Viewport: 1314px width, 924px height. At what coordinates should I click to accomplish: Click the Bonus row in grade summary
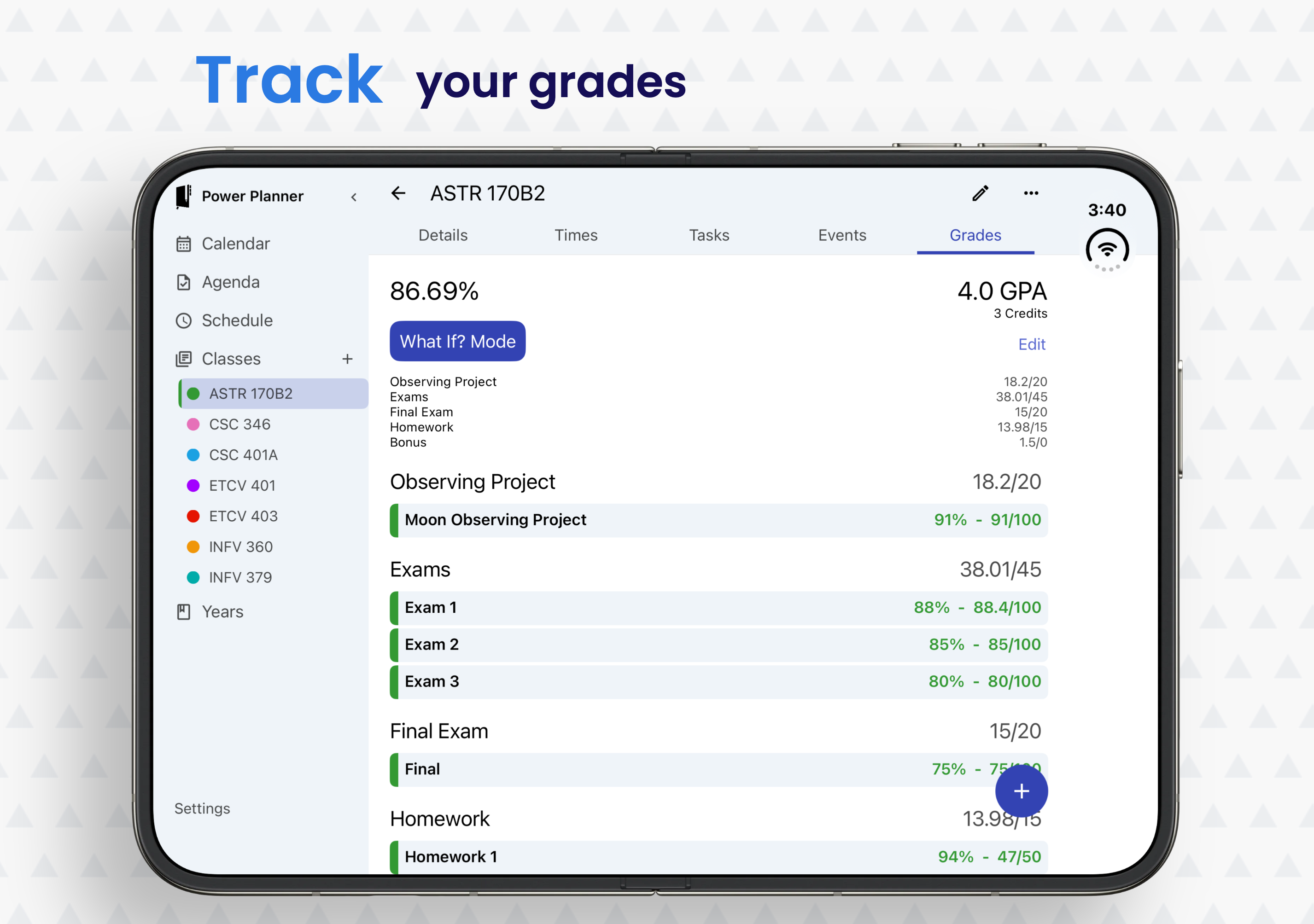point(718,443)
